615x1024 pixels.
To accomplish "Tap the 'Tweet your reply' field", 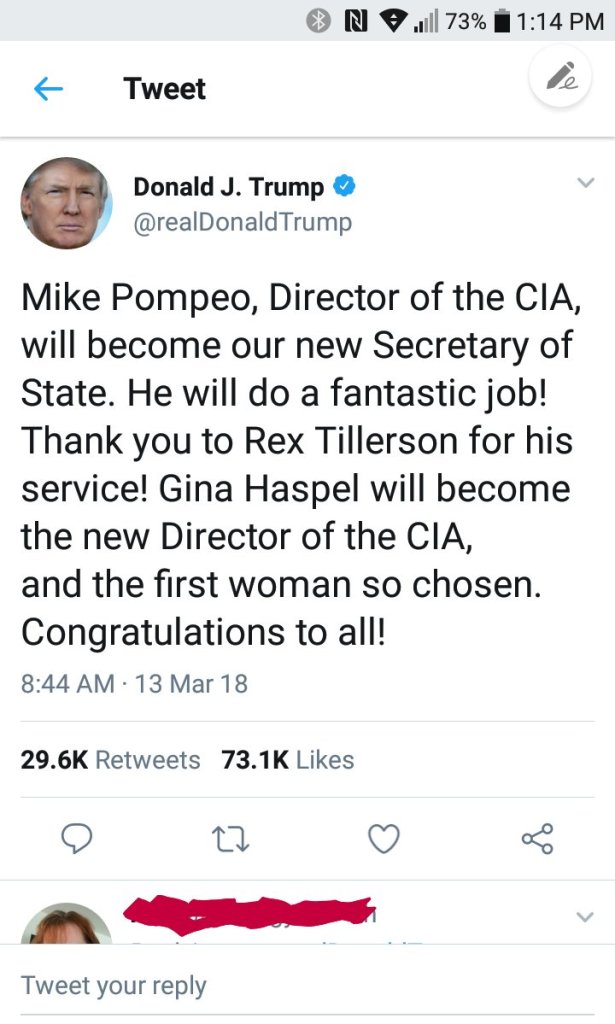I will tap(300, 985).
